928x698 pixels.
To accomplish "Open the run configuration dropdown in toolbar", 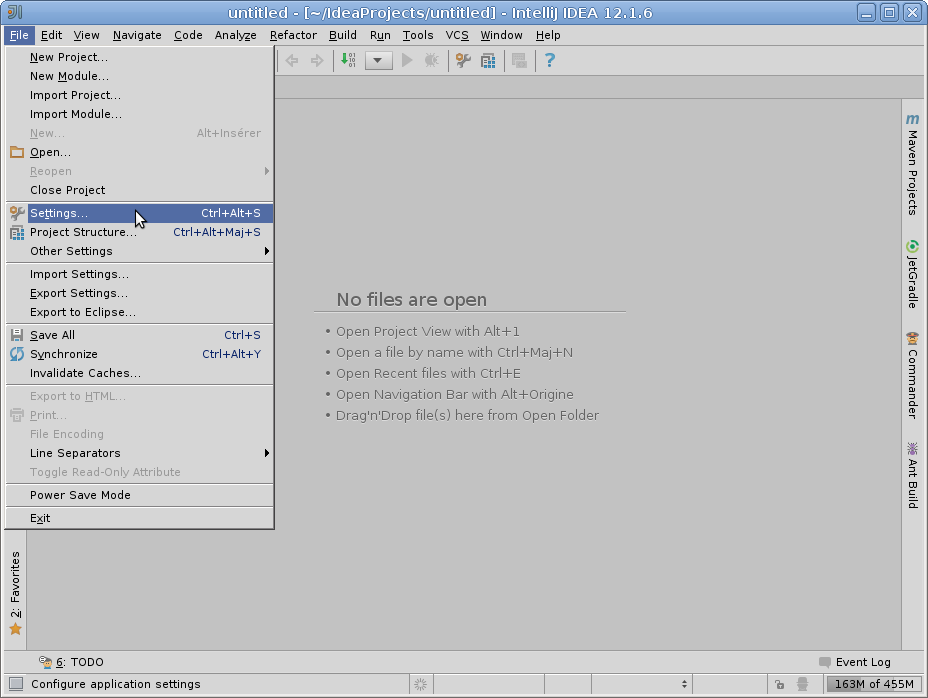I will [379, 60].
